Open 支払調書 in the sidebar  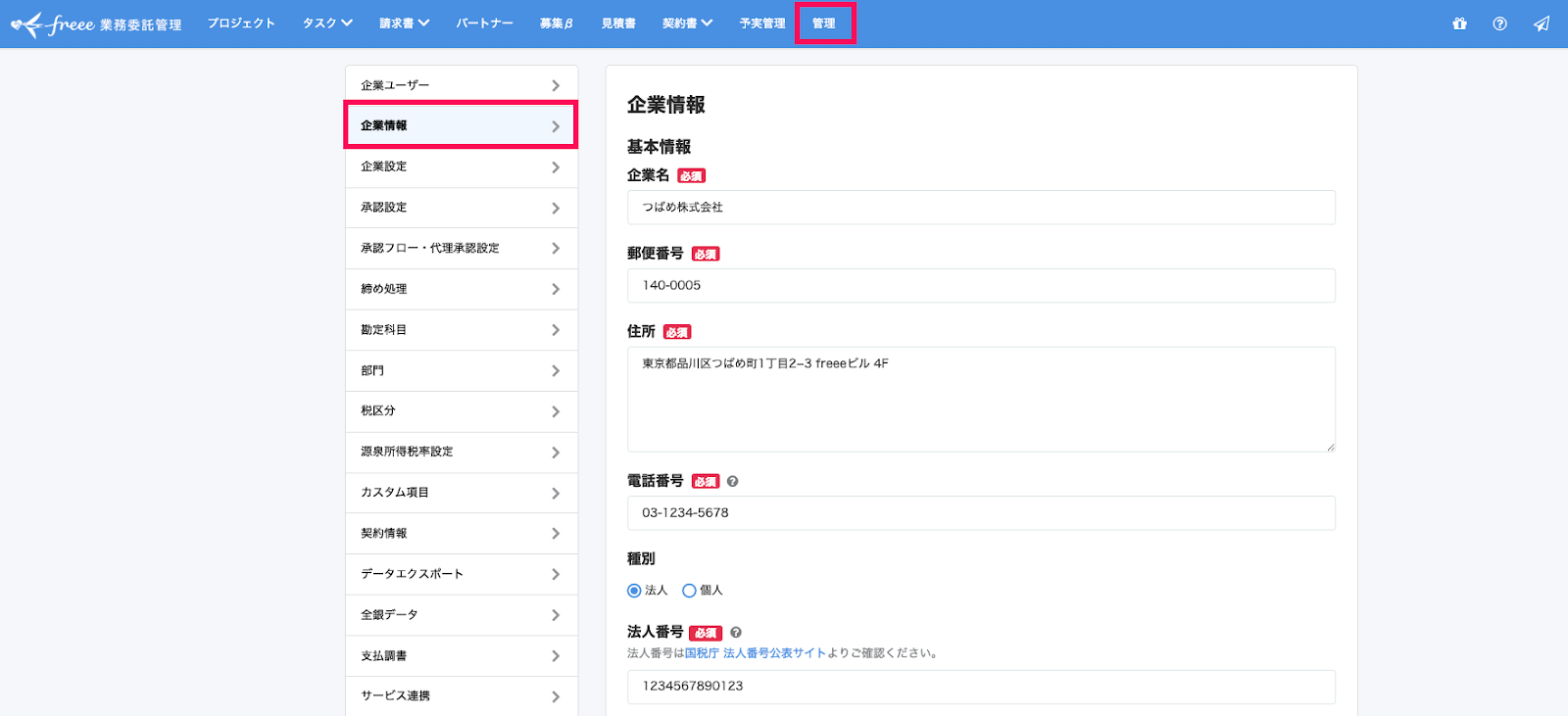point(461,656)
